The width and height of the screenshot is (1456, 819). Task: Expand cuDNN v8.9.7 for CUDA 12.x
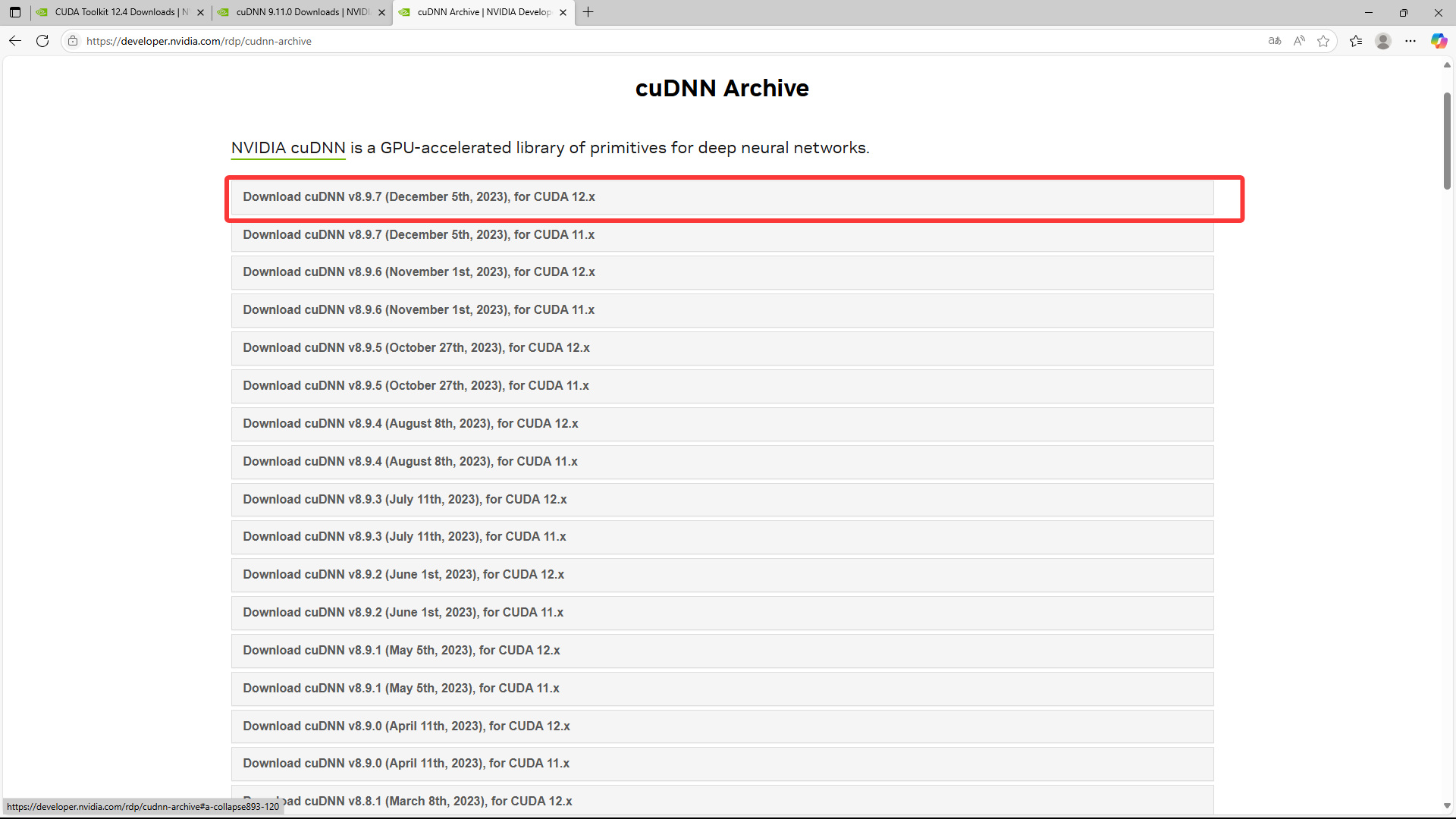click(x=722, y=197)
